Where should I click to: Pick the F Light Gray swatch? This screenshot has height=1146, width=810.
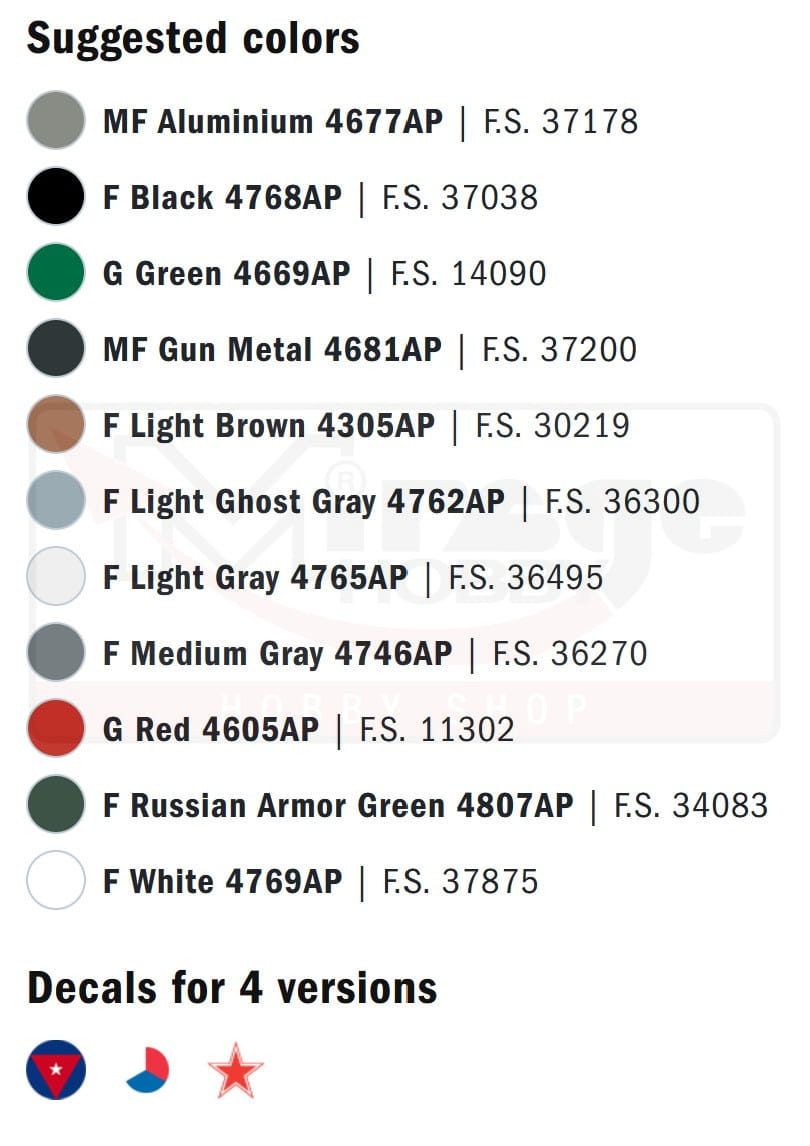pyautogui.click(x=56, y=577)
